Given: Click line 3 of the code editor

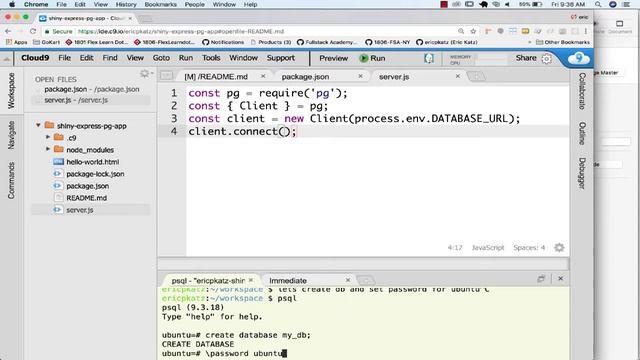Looking at the screenshot, I should (x=354, y=118).
